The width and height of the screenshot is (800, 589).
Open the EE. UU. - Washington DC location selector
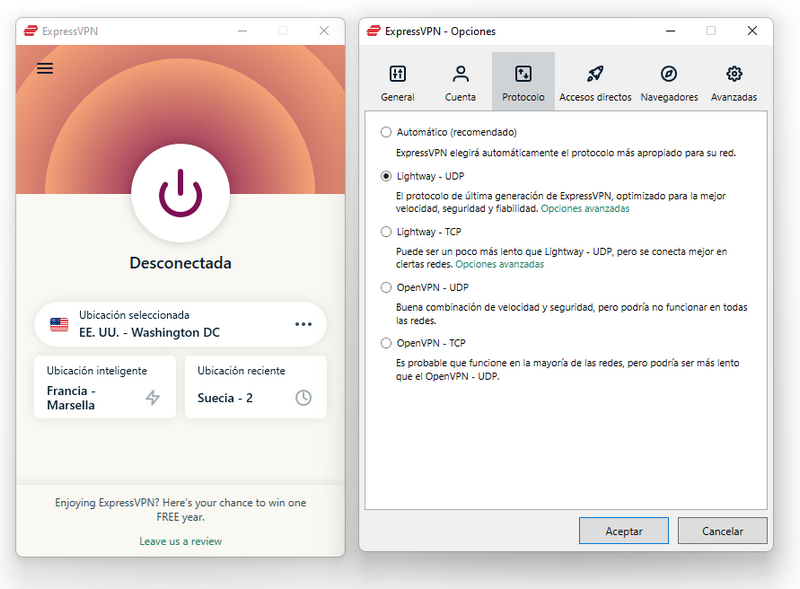click(180, 324)
